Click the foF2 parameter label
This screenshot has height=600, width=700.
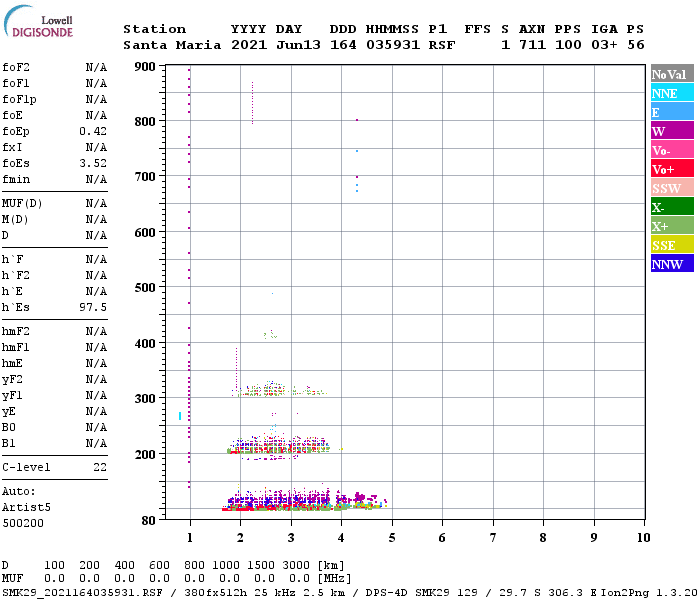16,67
